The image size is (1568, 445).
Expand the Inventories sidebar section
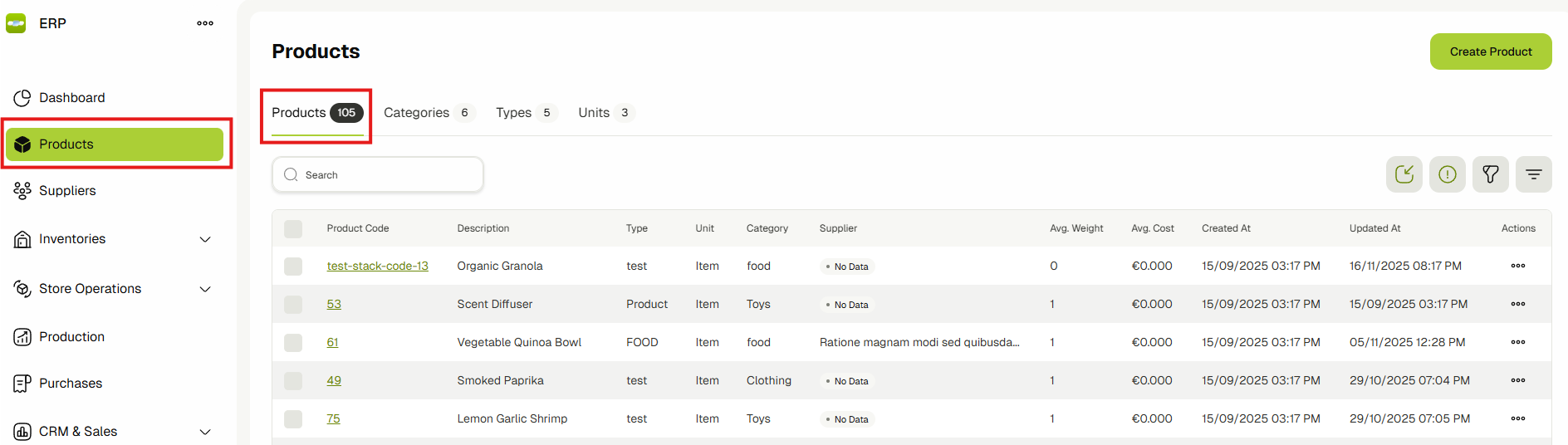(205, 239)
